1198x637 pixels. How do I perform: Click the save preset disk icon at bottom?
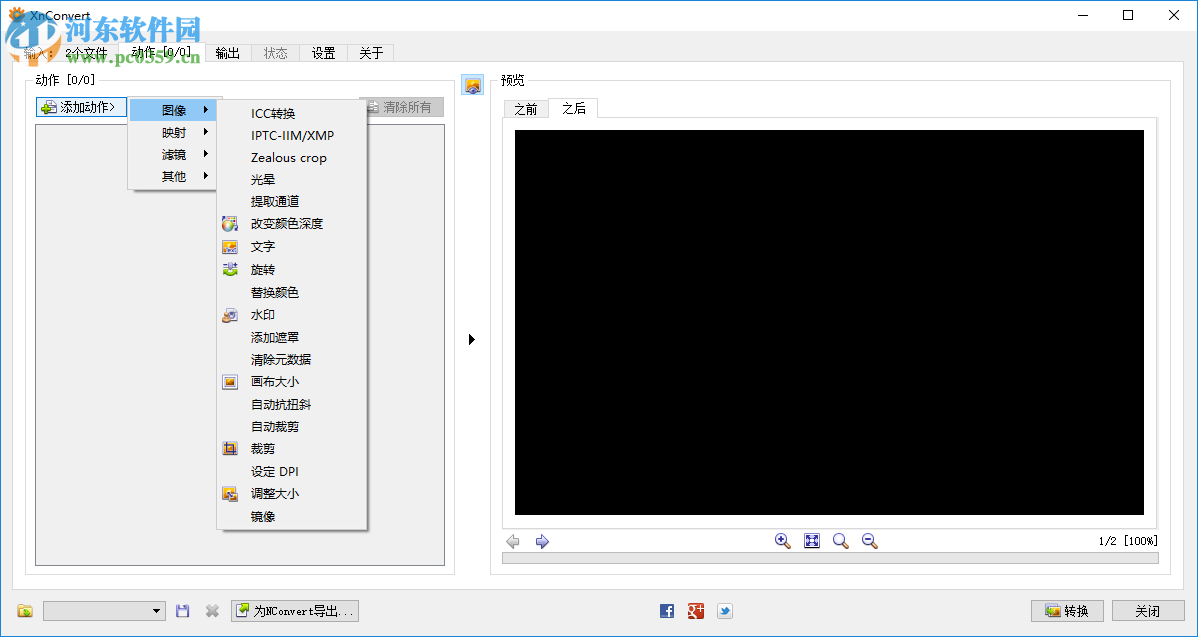(183, 610)
